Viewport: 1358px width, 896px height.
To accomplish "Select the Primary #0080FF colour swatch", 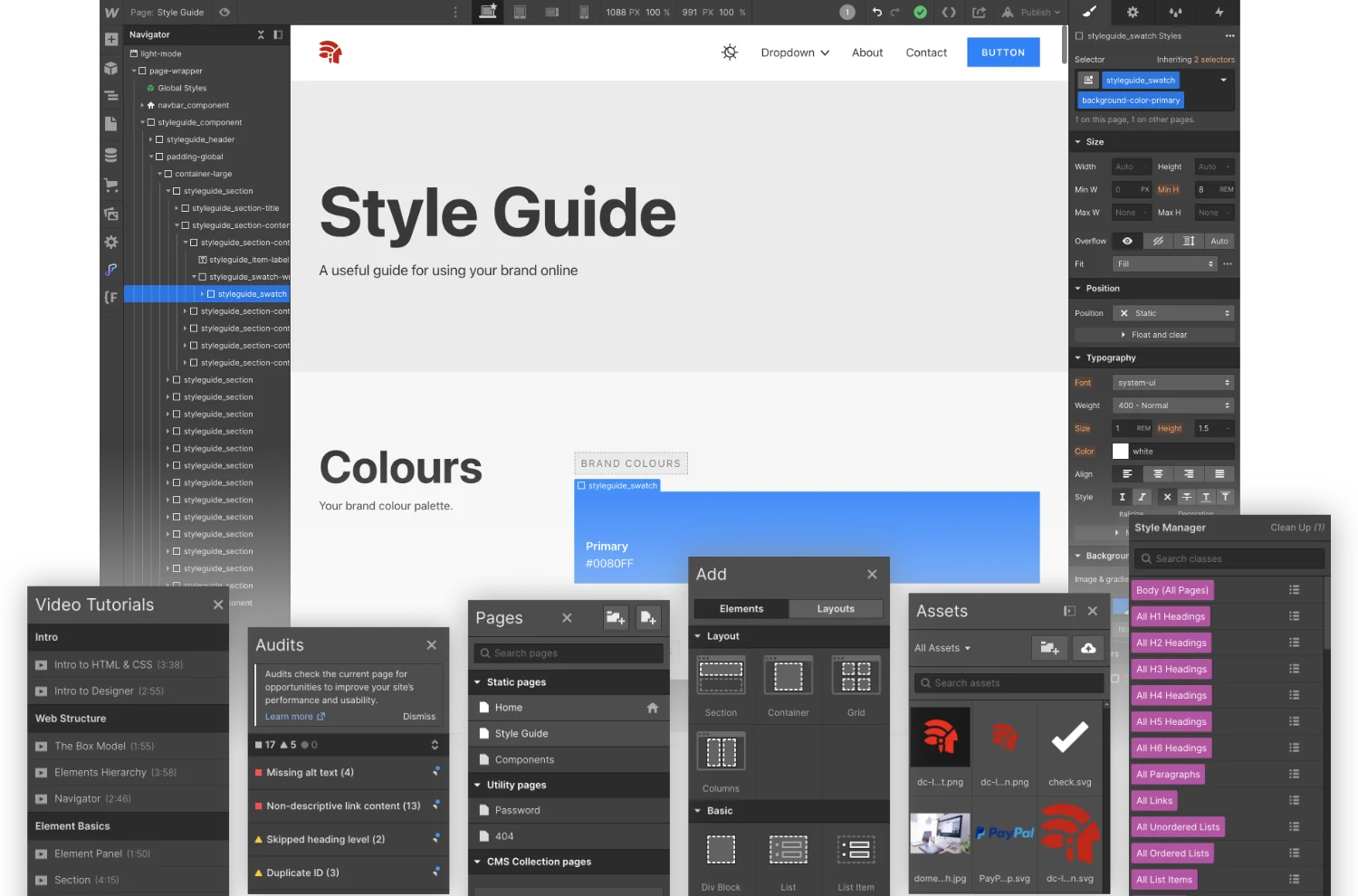I will click(807, 538).
